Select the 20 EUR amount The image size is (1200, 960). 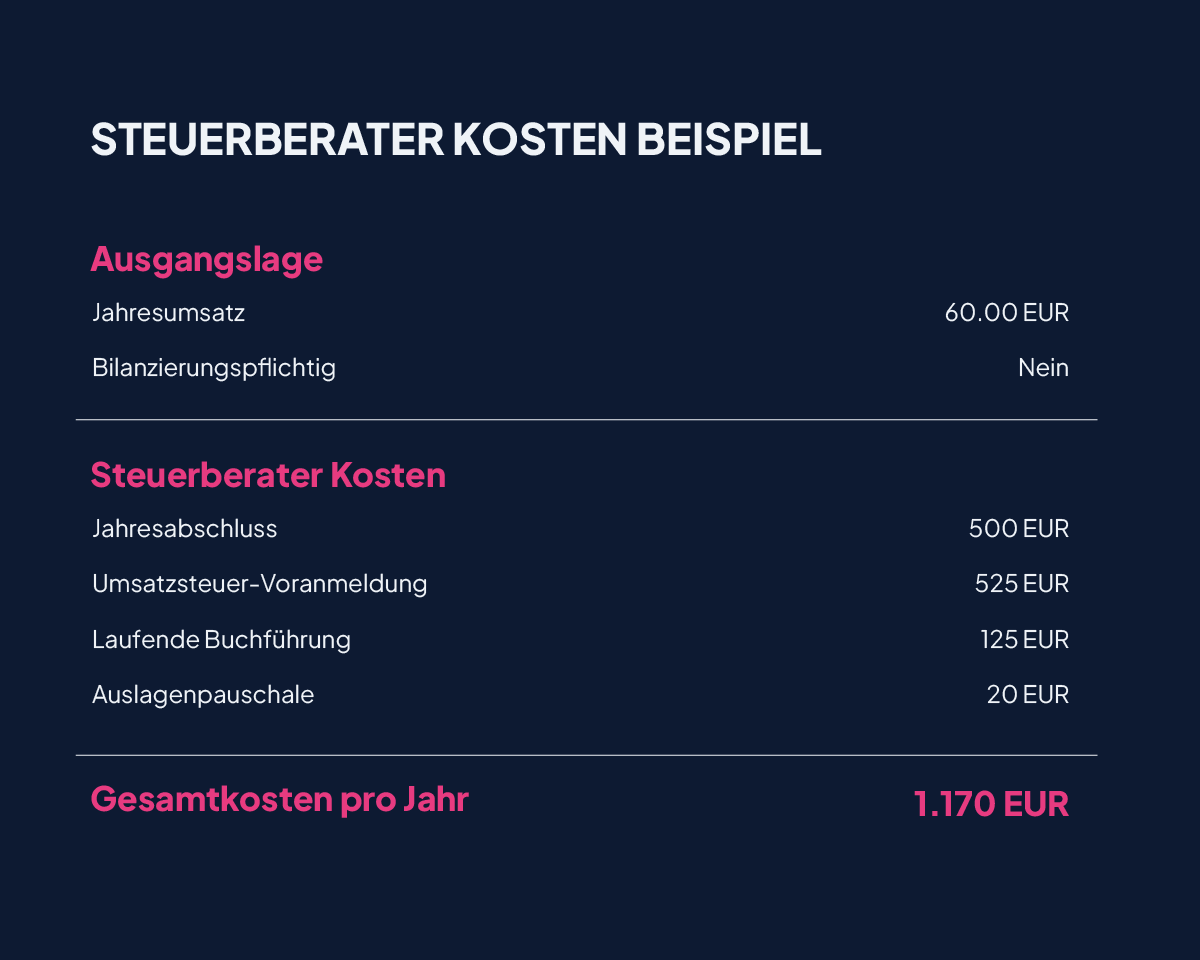coord(1027,694)
